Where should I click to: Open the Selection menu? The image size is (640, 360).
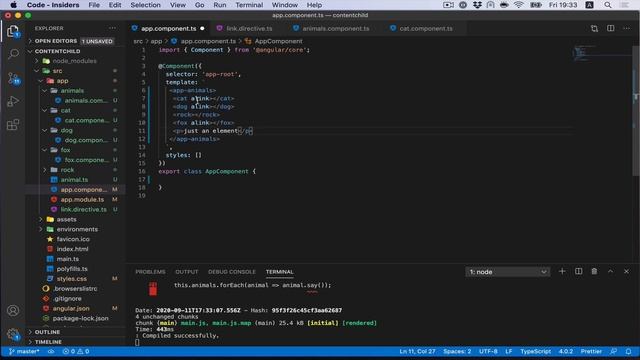(x=145, y=5)
